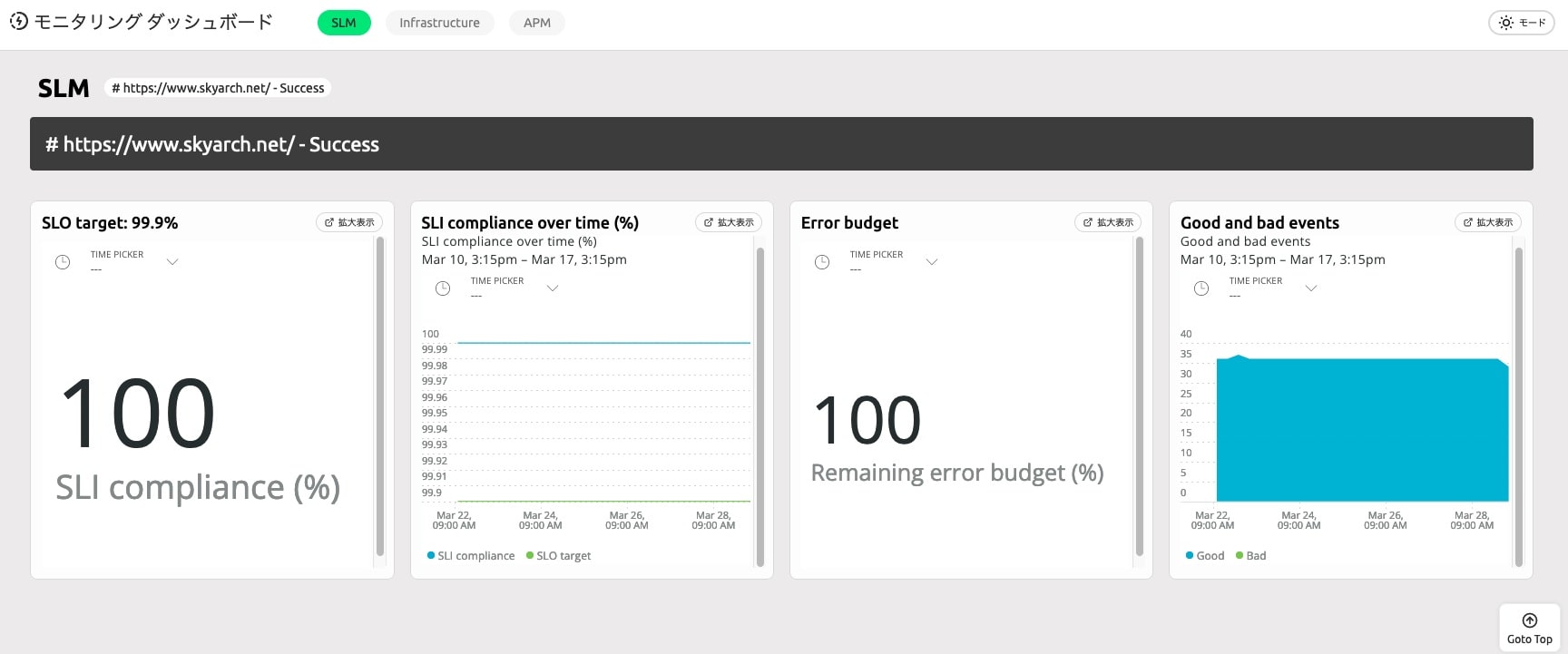
Task: Toggle the SLO target legend series
Action: 559,556
